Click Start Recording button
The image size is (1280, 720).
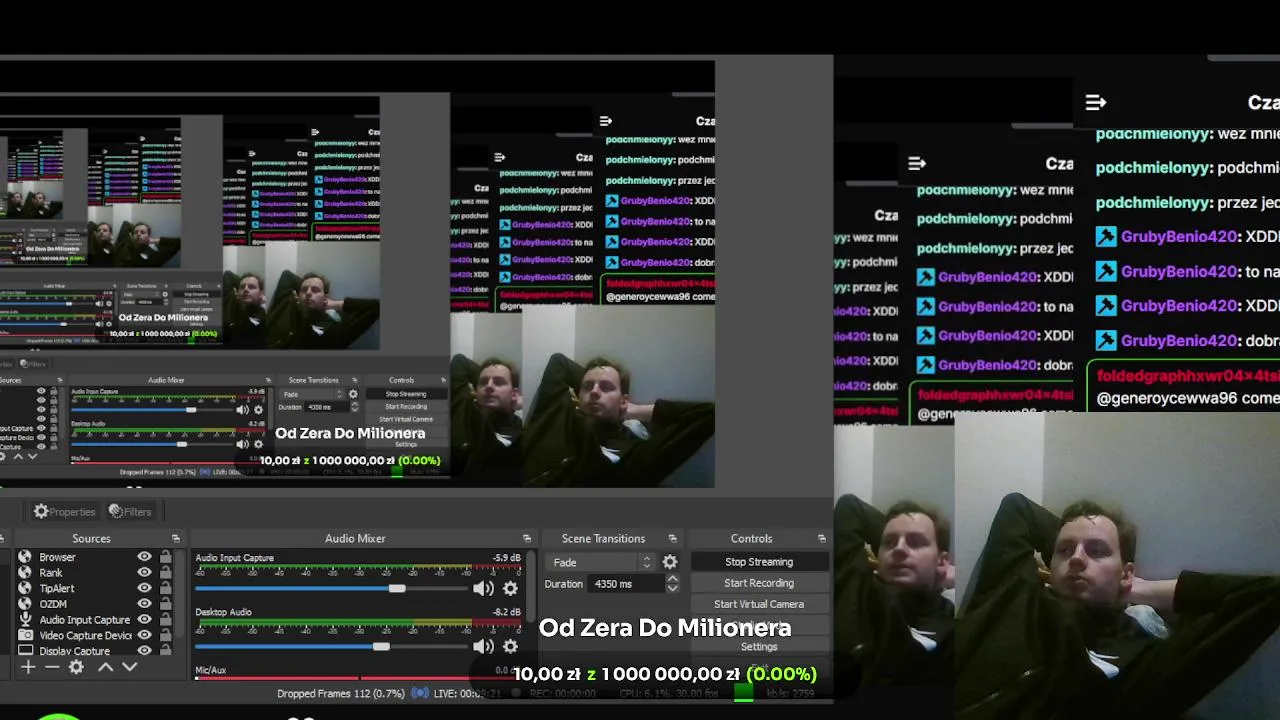click(759, 583)
